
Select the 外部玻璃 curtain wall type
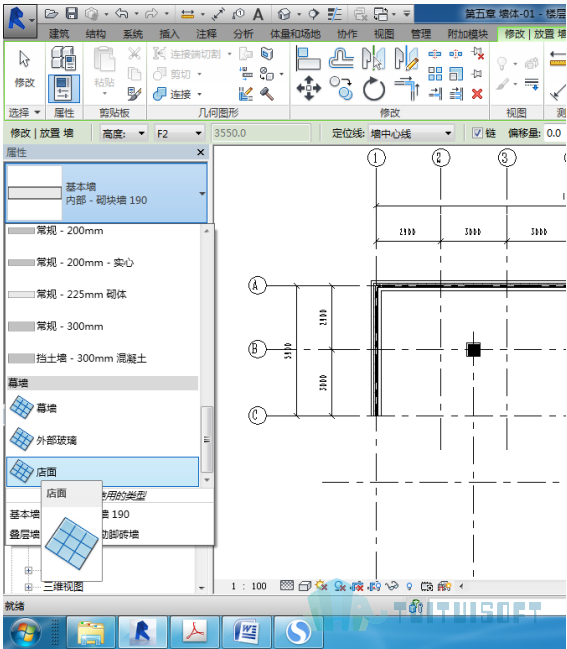point(103,440)
